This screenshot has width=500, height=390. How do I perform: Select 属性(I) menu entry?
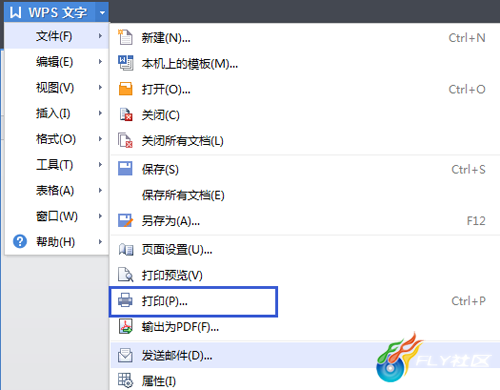(305, 381)
